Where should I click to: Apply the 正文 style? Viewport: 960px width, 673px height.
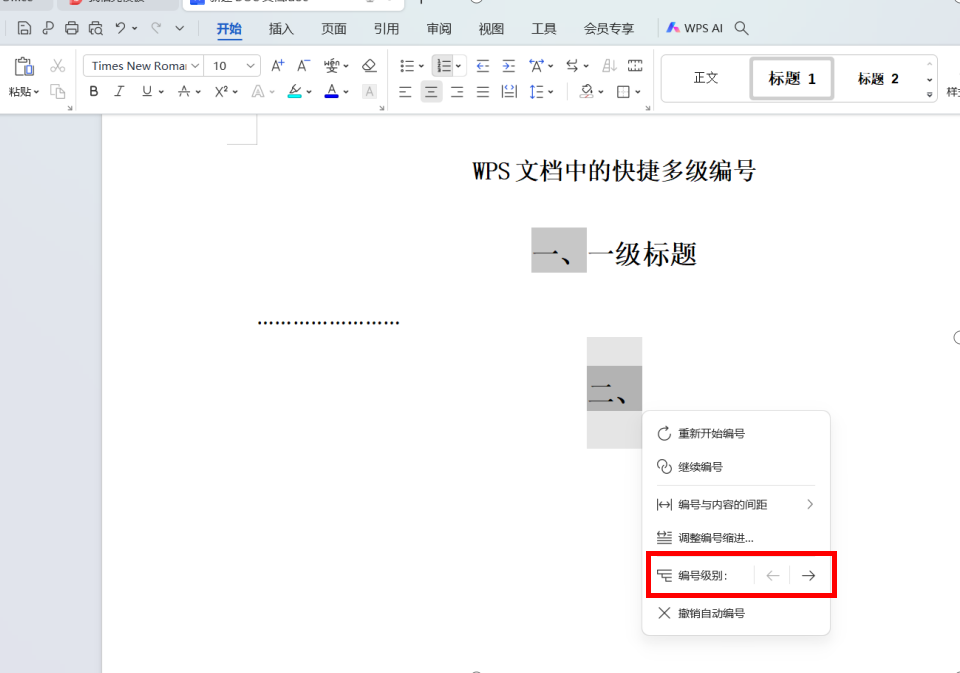706,78
